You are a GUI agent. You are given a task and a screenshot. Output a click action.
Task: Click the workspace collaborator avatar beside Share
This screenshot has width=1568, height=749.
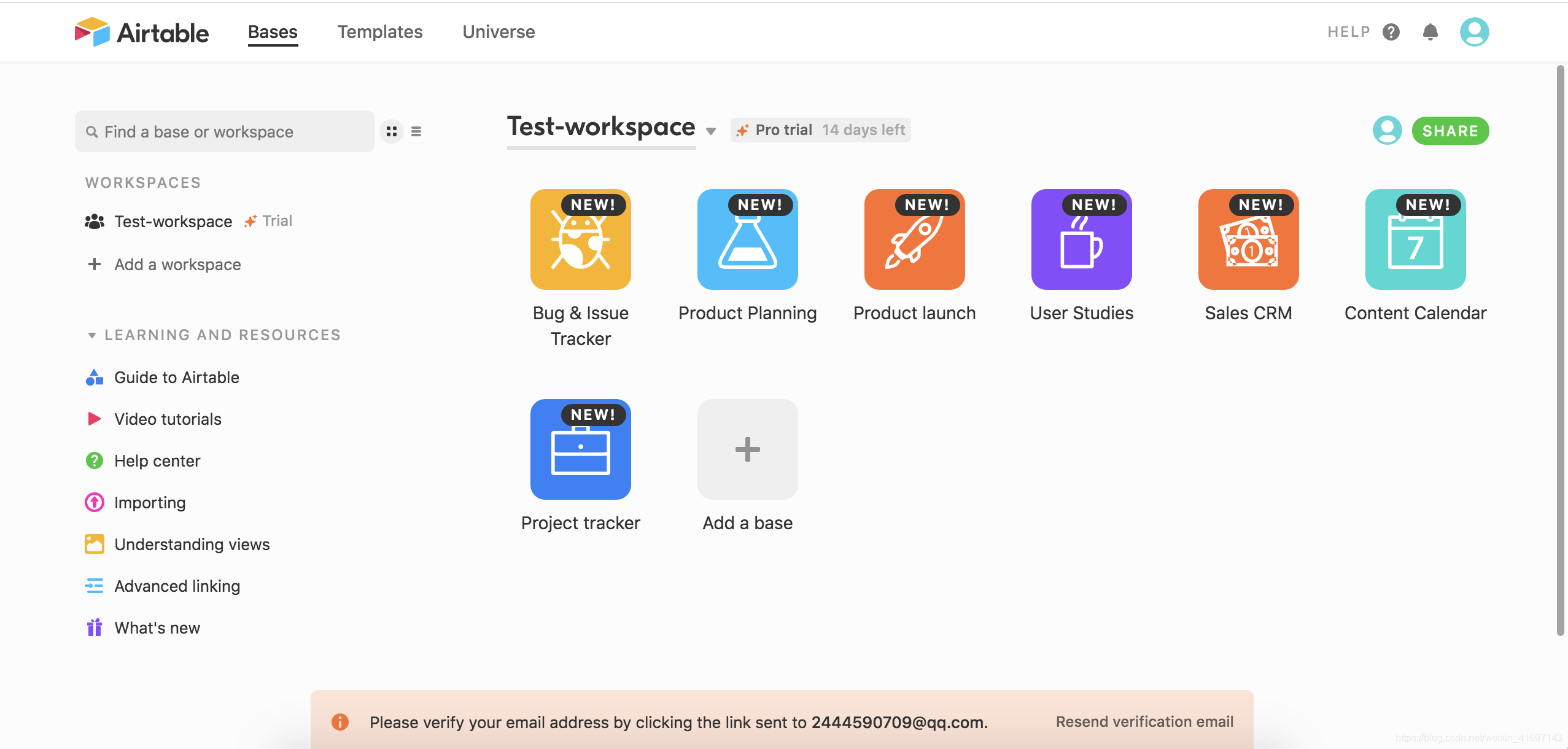tap(1387, 130)
